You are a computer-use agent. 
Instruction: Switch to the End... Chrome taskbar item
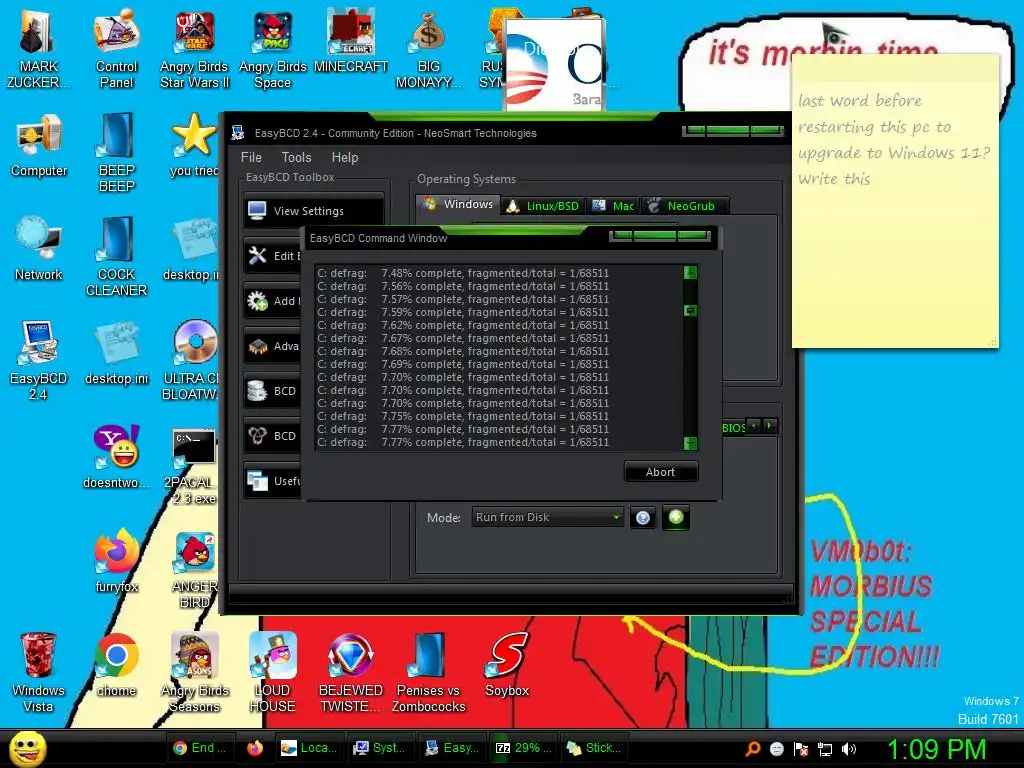pyautogui.click(x=200, y=748)
